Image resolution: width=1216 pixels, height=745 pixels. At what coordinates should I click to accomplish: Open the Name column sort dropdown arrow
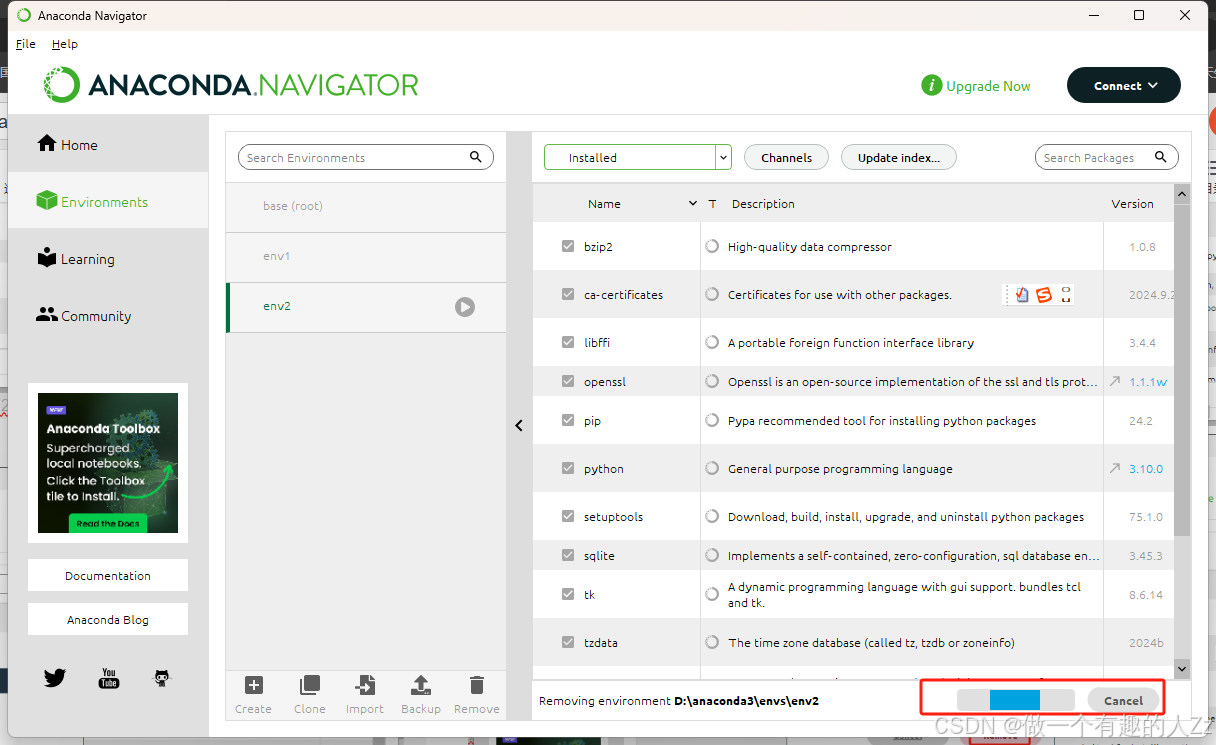[x=693, y=204]
